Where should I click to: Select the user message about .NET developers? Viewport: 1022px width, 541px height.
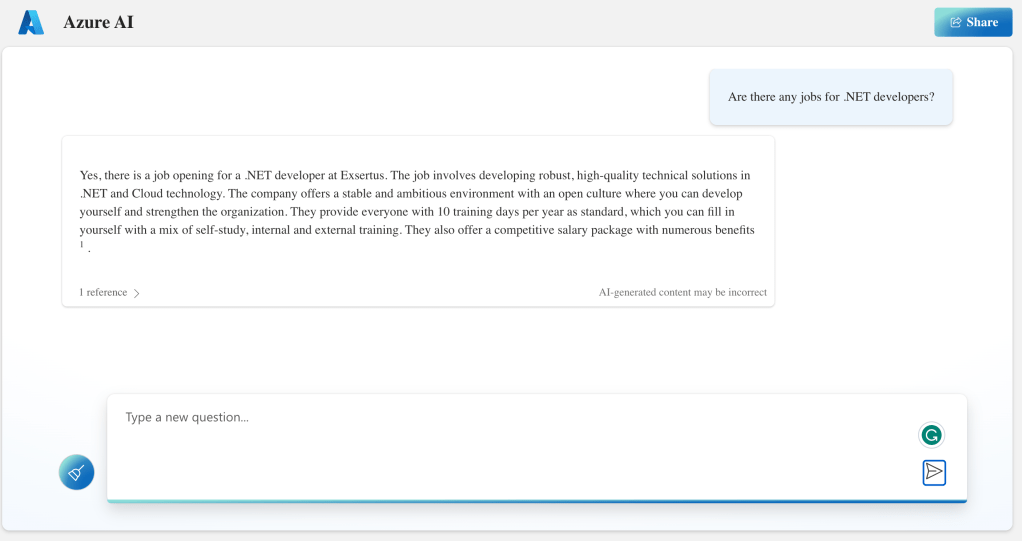coord(830,97)
